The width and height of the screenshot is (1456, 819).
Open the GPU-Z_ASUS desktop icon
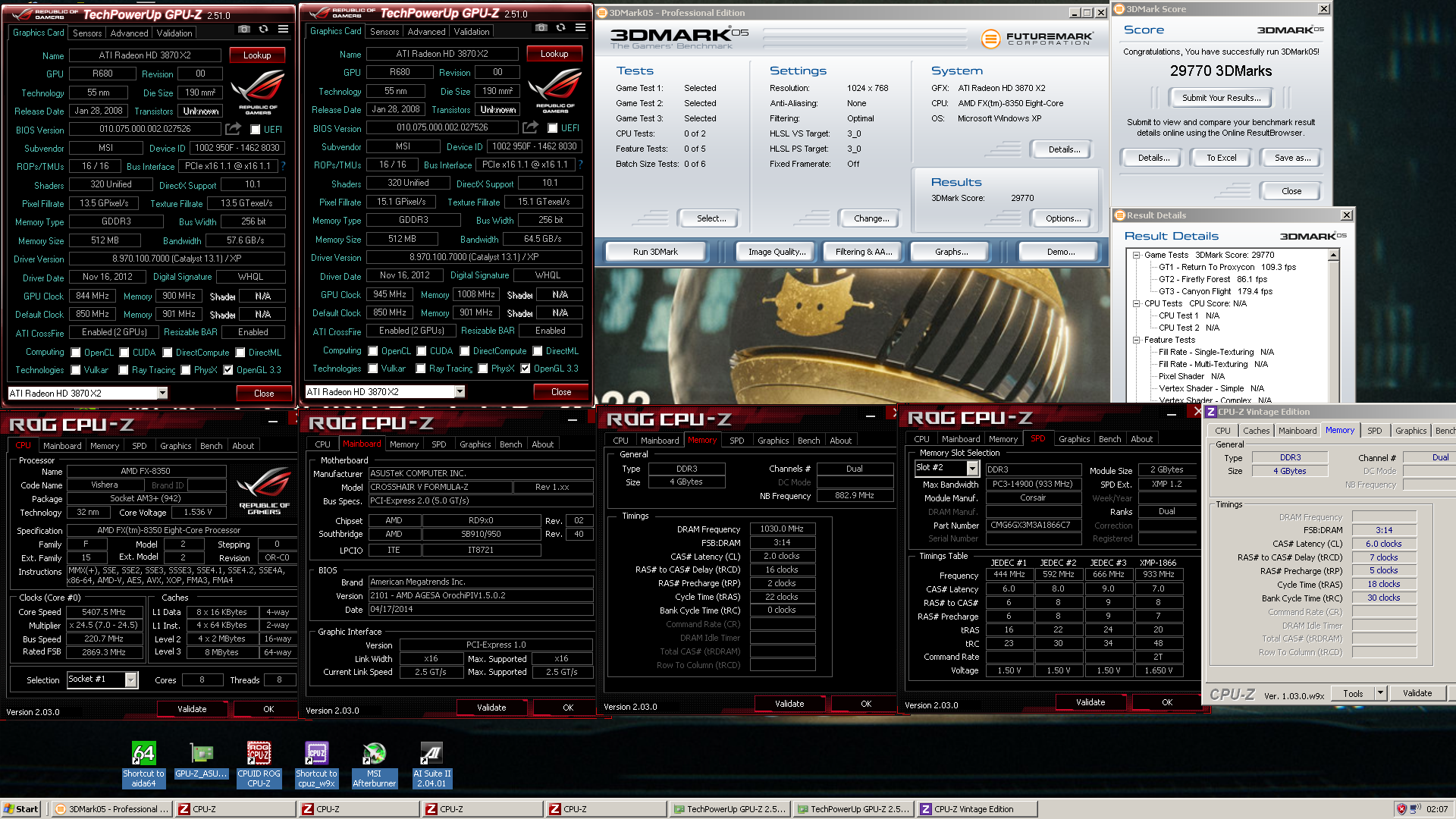pyautogui.click(x=201, y=761)
